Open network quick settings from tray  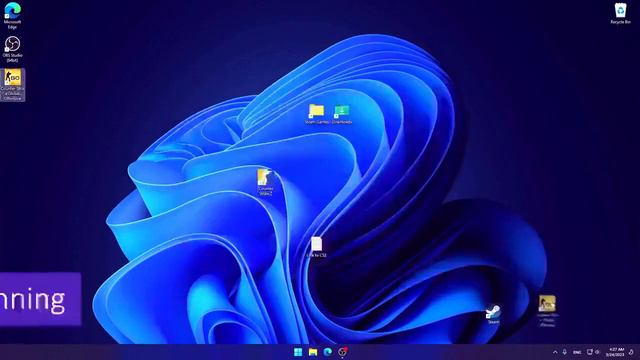[590, 352]
